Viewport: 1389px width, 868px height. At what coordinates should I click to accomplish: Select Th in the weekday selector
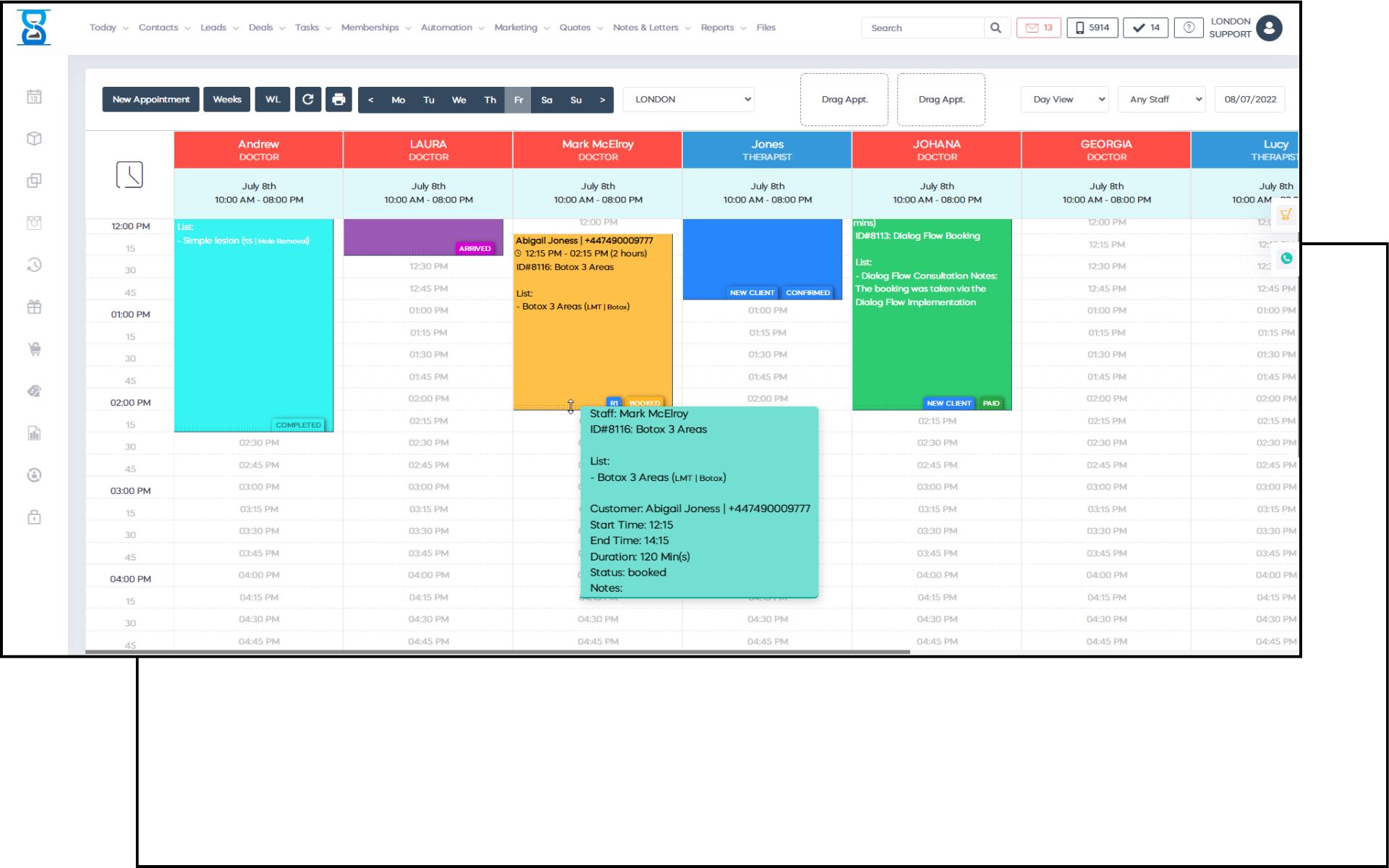490,100
